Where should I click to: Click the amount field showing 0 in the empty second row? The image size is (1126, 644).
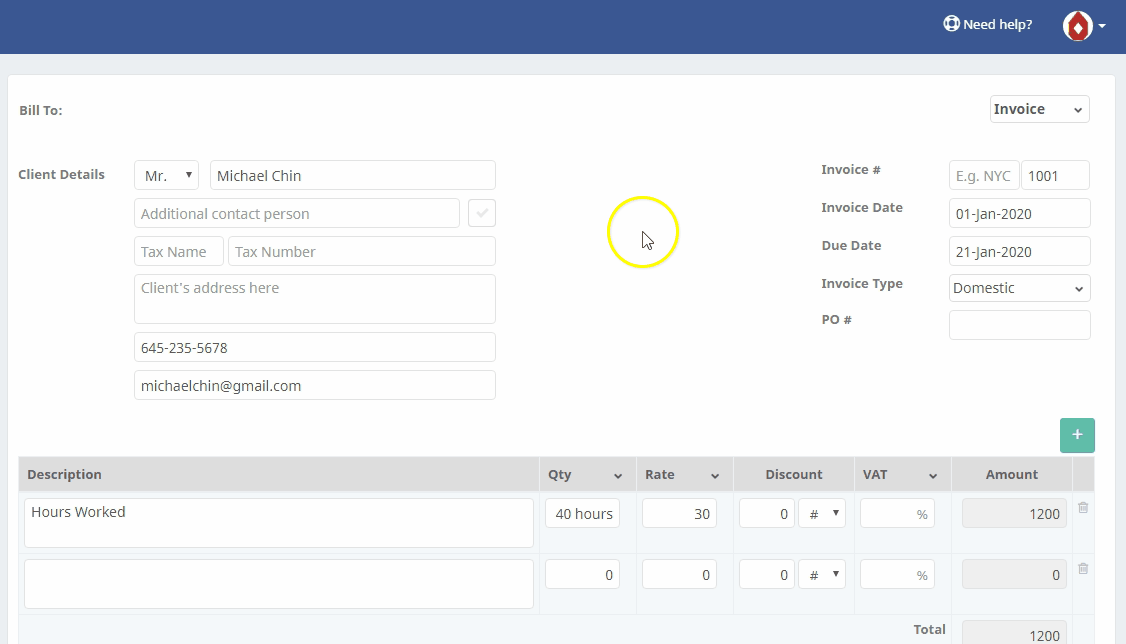pyautogui.click(x=1014, y=574)
